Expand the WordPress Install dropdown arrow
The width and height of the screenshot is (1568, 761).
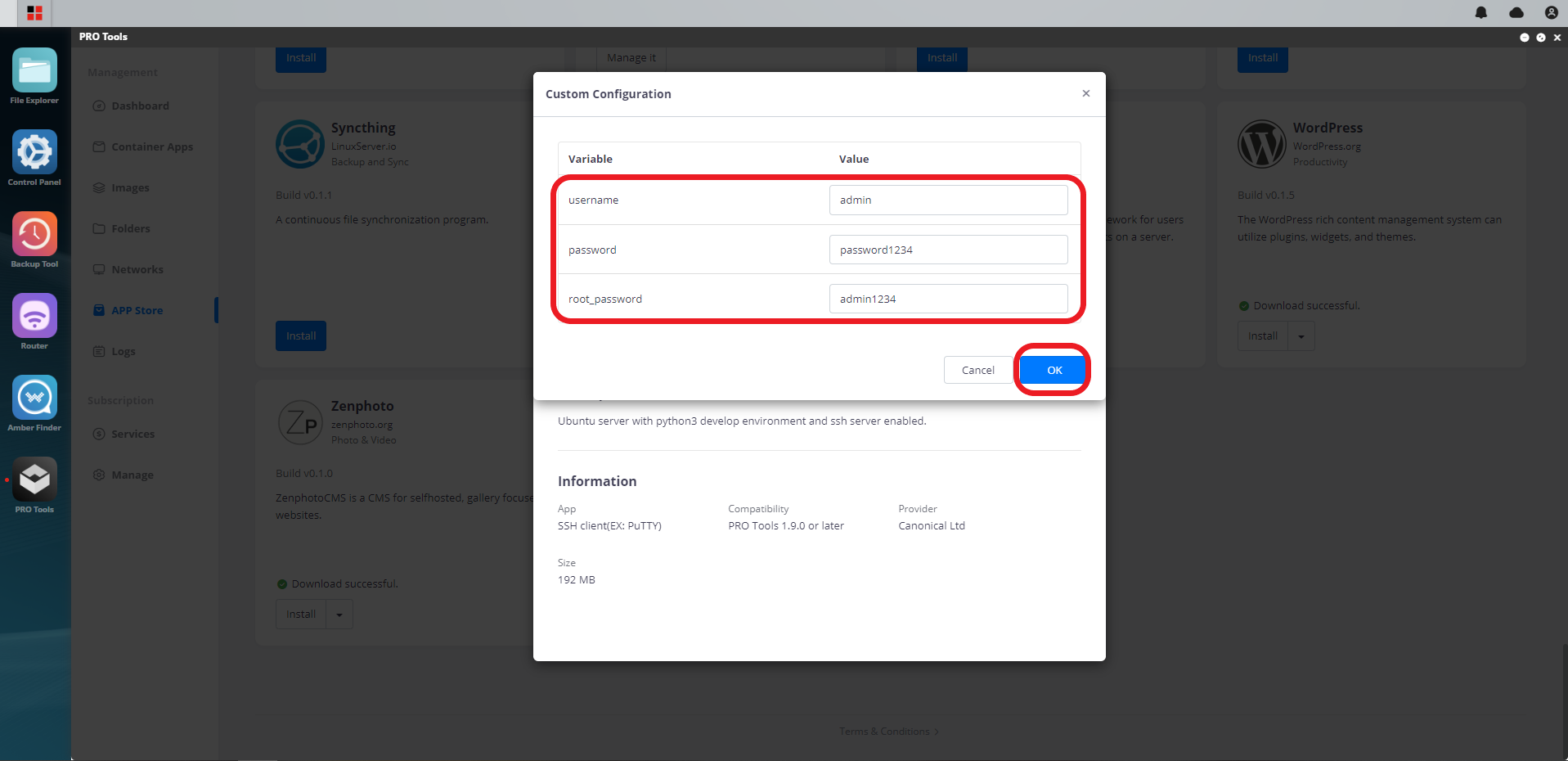tap(1301, 336)
